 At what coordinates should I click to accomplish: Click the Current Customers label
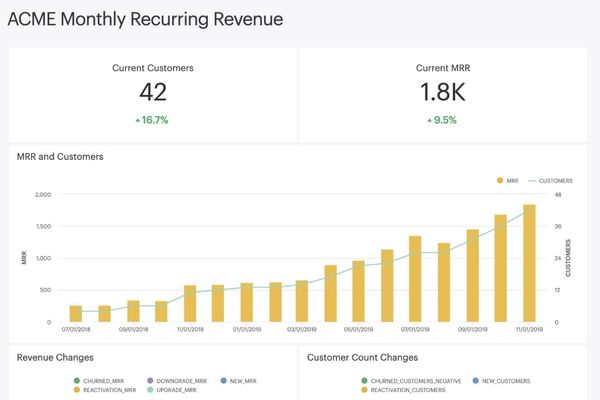[x=153, y=68]
